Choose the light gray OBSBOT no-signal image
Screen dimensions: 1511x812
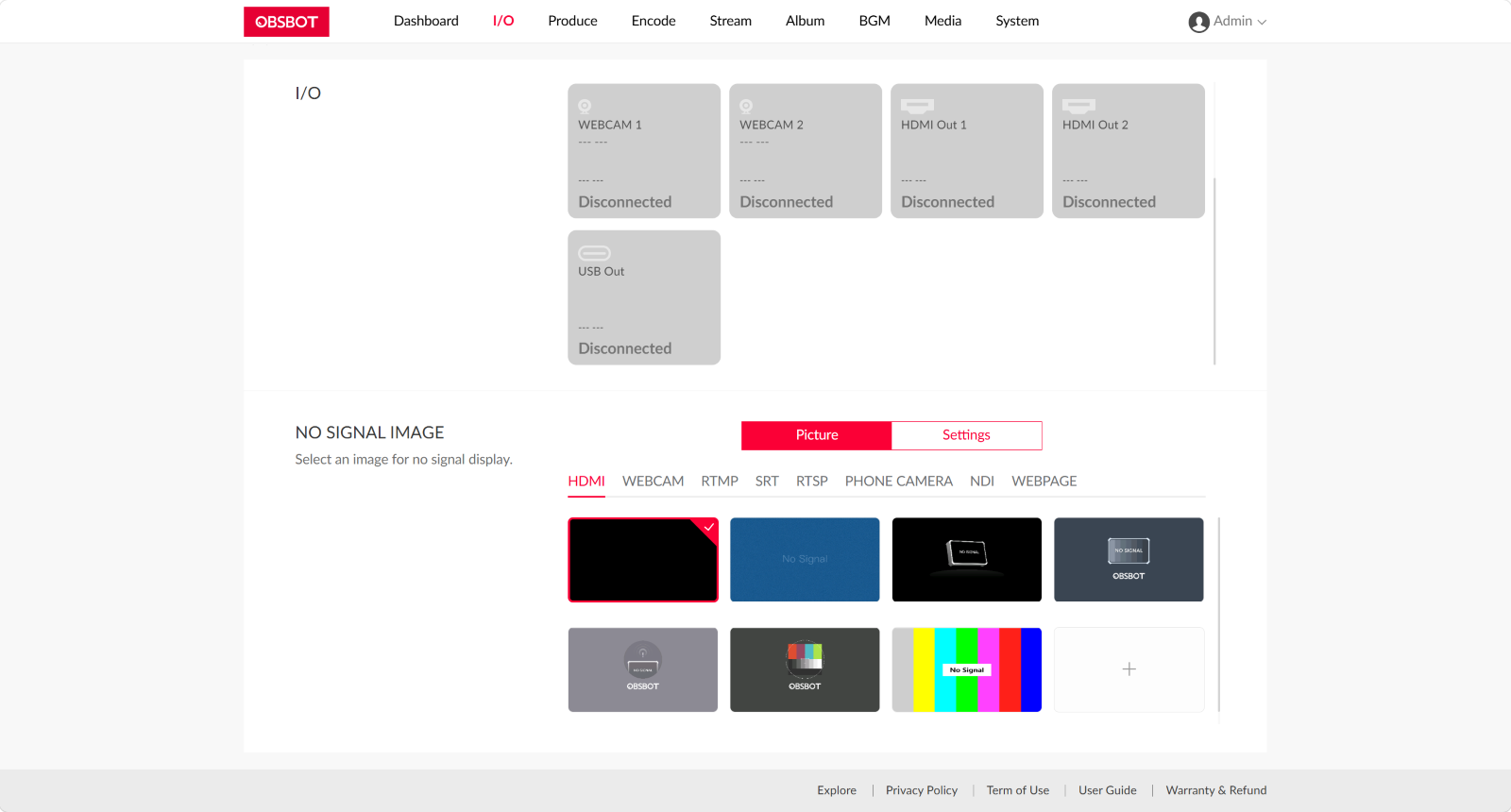(643, 669)
